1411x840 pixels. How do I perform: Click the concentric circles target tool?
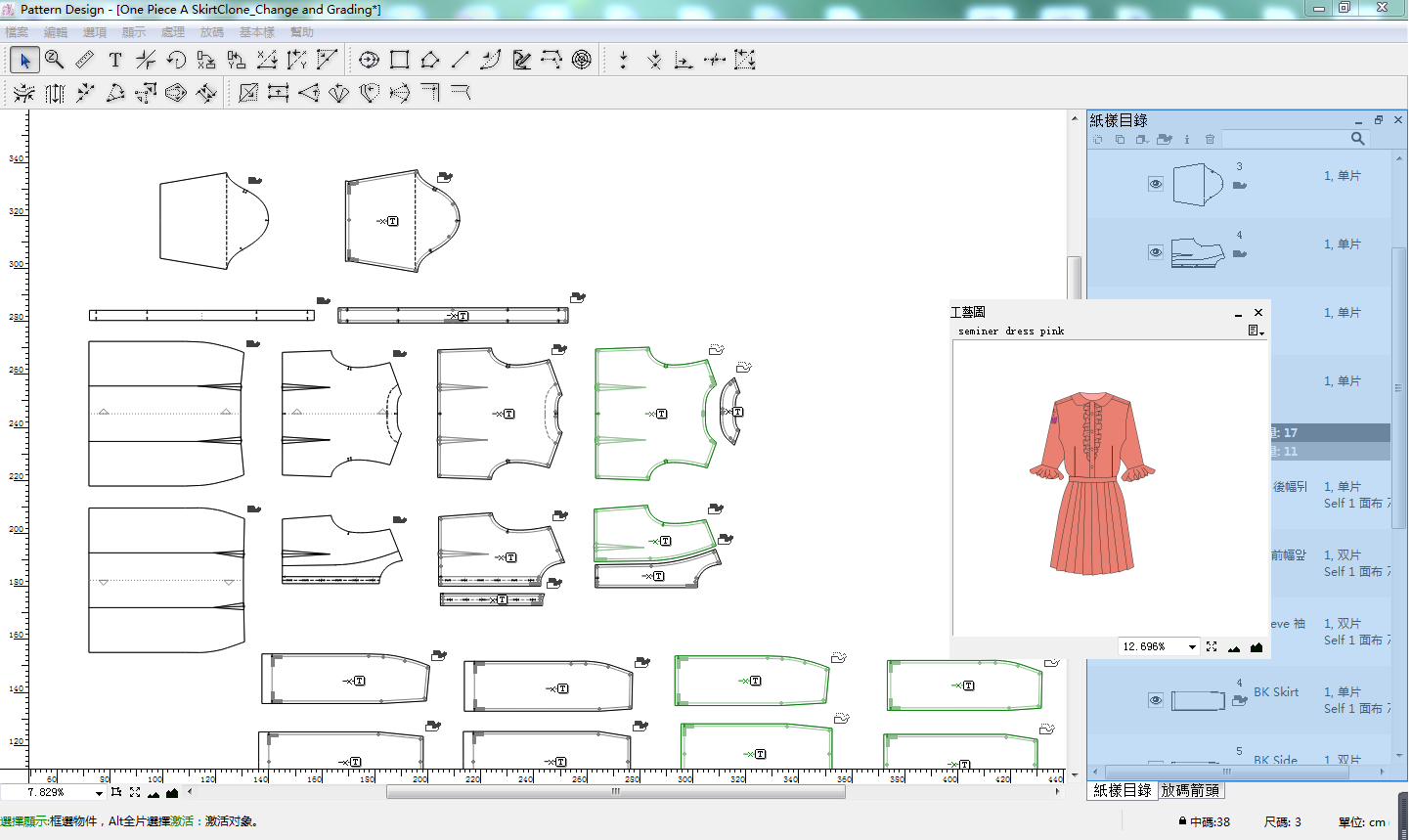(582, 61)
